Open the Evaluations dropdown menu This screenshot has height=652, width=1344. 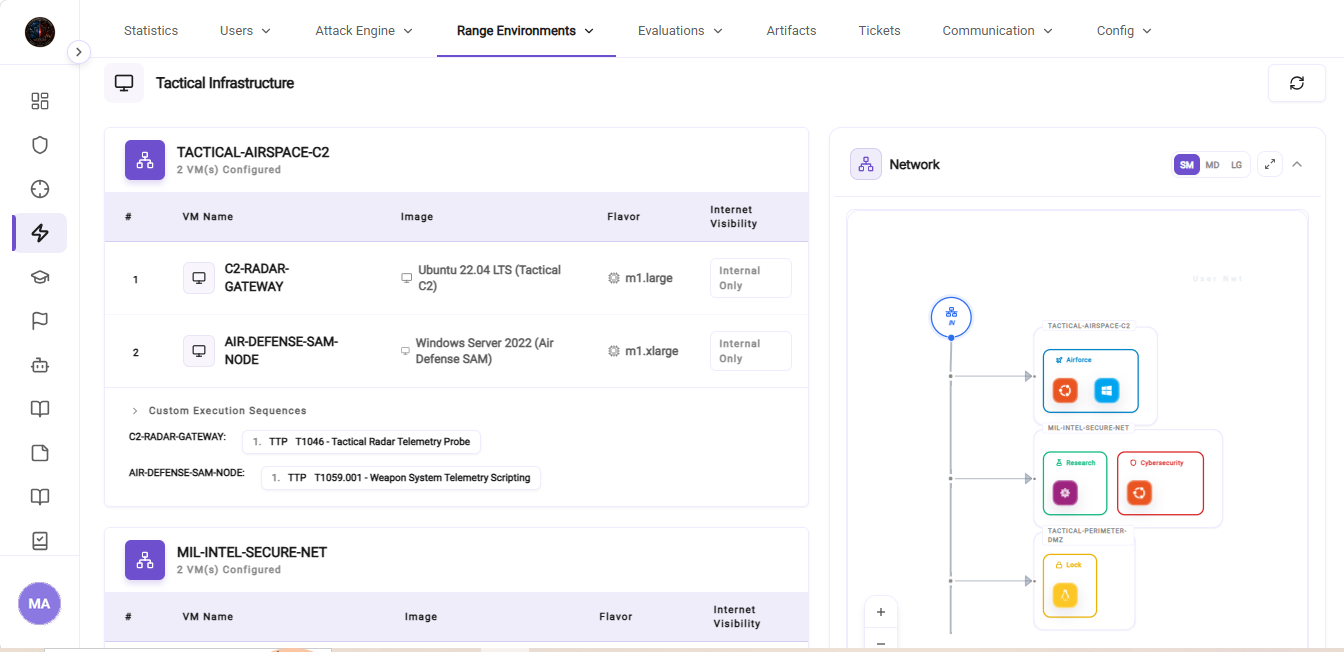tap(681, 31)
